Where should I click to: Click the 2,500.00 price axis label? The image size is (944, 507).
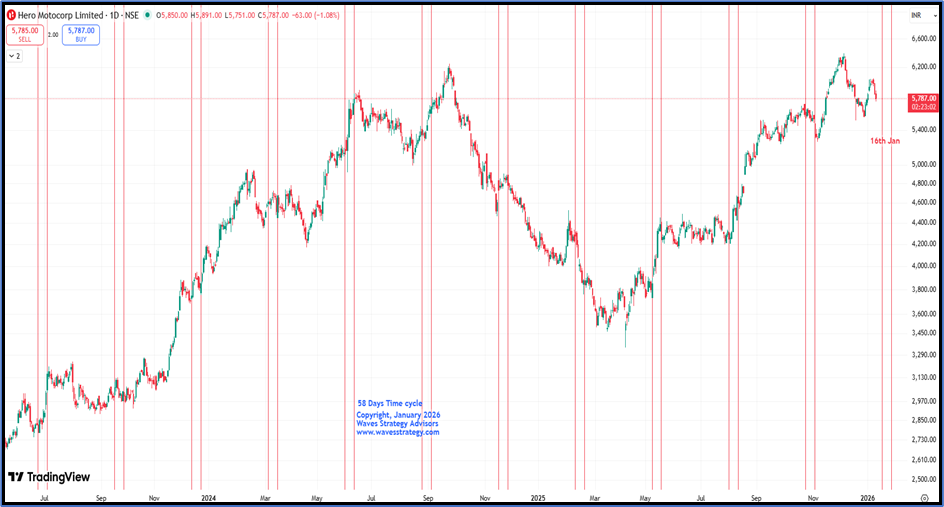tap(924, 480)
